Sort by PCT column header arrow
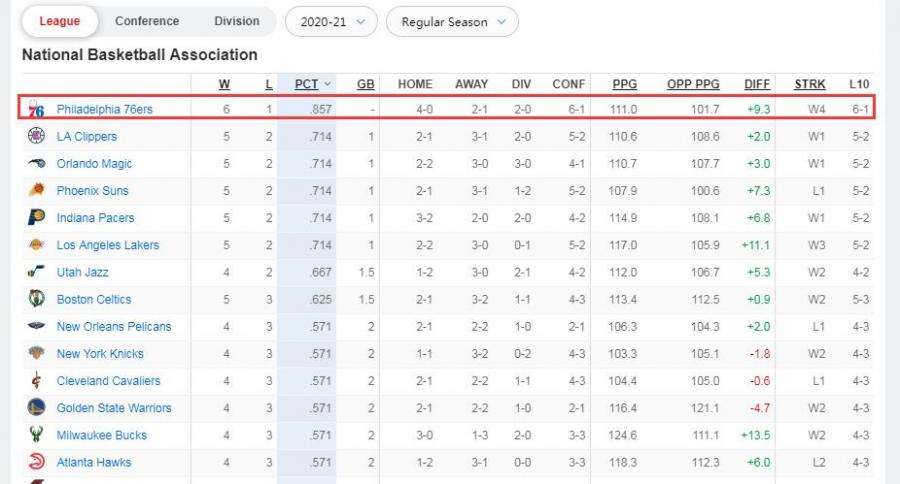This screenshot has width=900, height=484. pos(327,84)
